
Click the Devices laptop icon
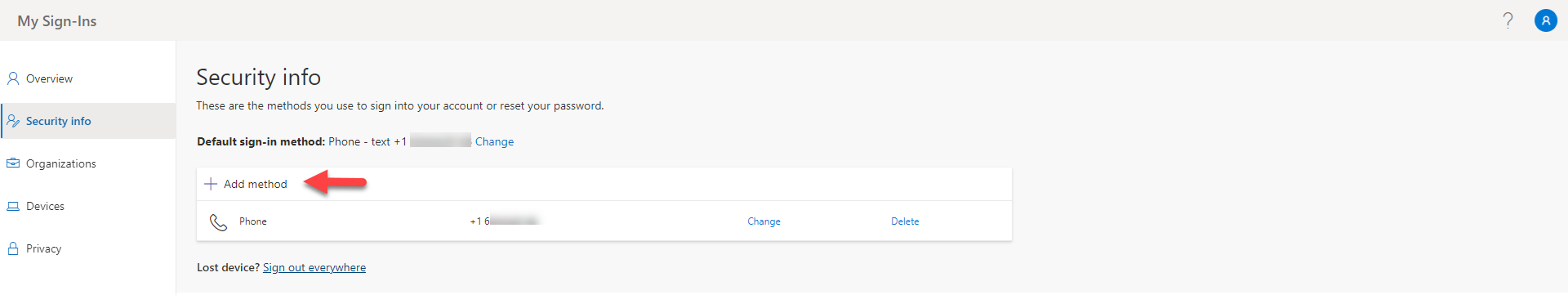pos(13,206)
